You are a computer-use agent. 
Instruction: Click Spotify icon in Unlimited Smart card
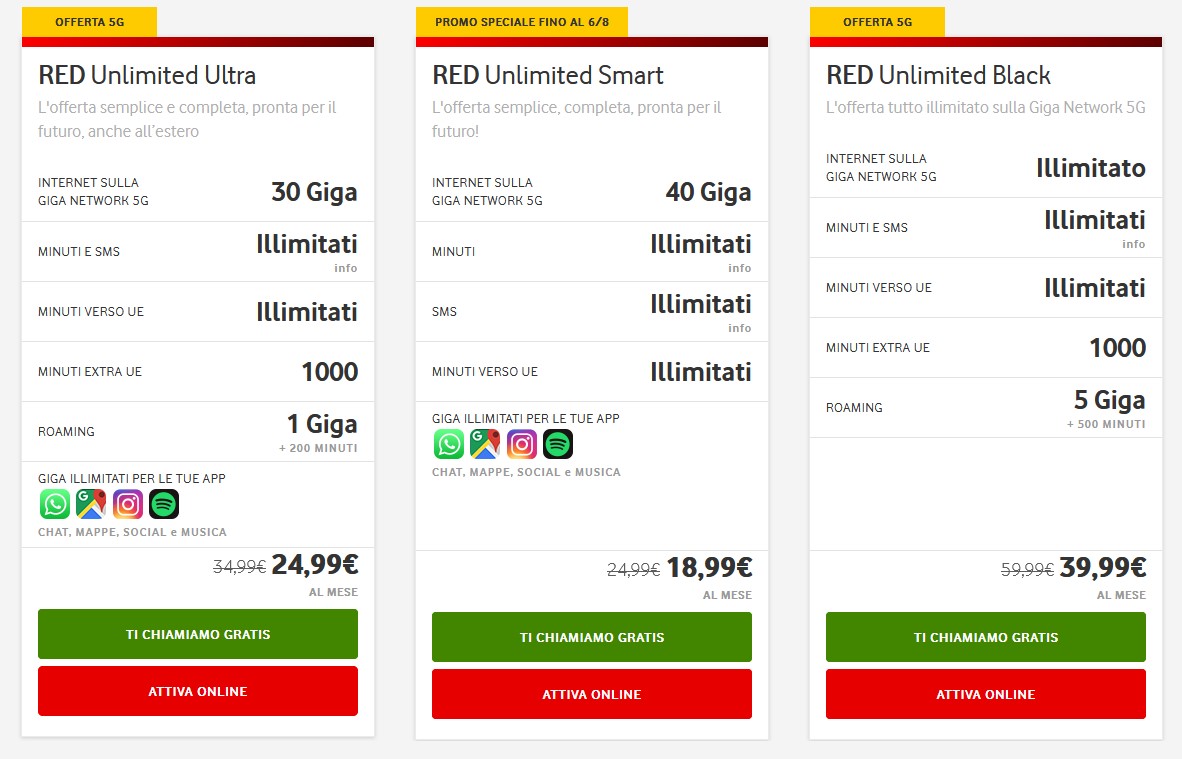pos(558,444)
